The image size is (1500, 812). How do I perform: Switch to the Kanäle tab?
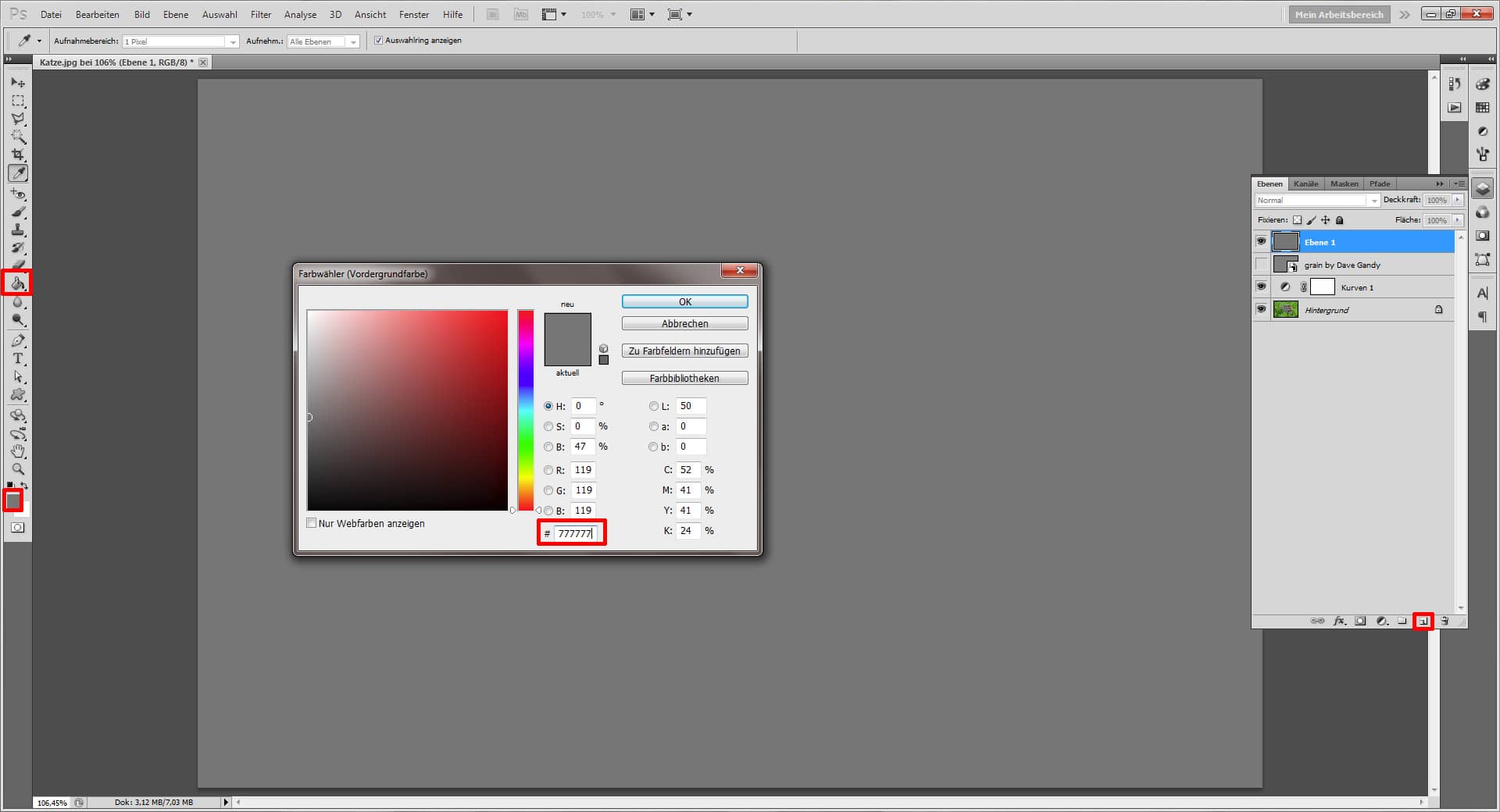point(1305,183)
